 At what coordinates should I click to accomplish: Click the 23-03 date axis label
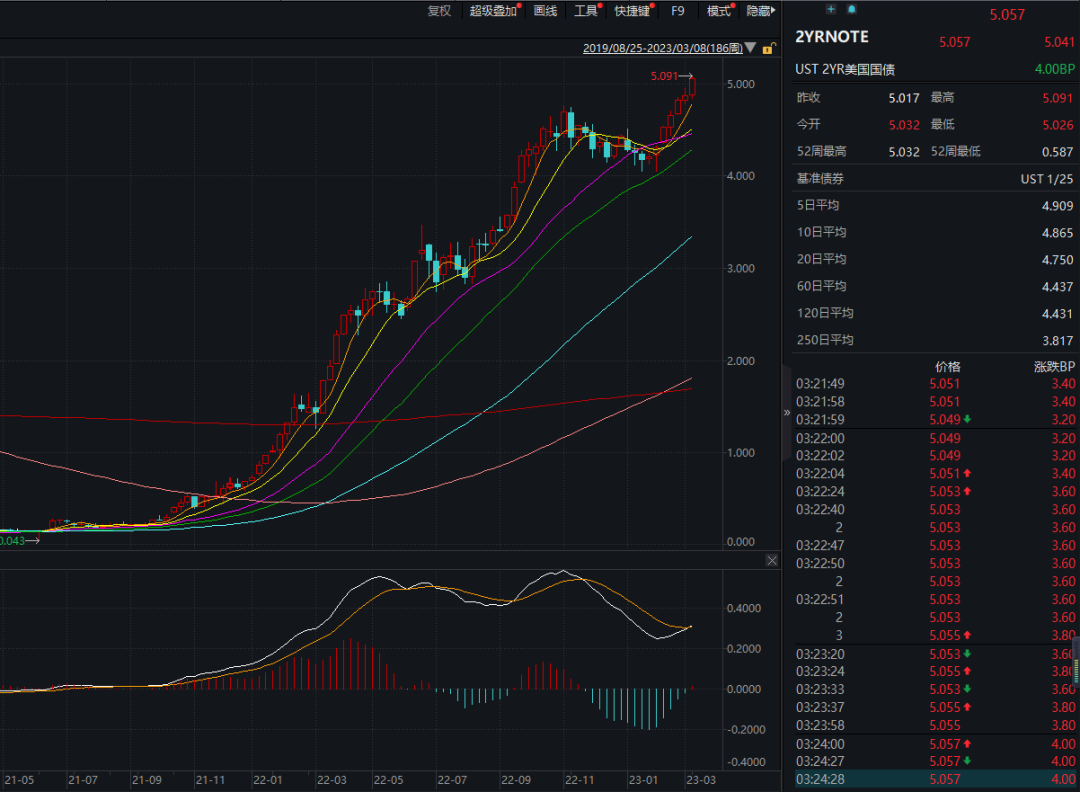701,780
